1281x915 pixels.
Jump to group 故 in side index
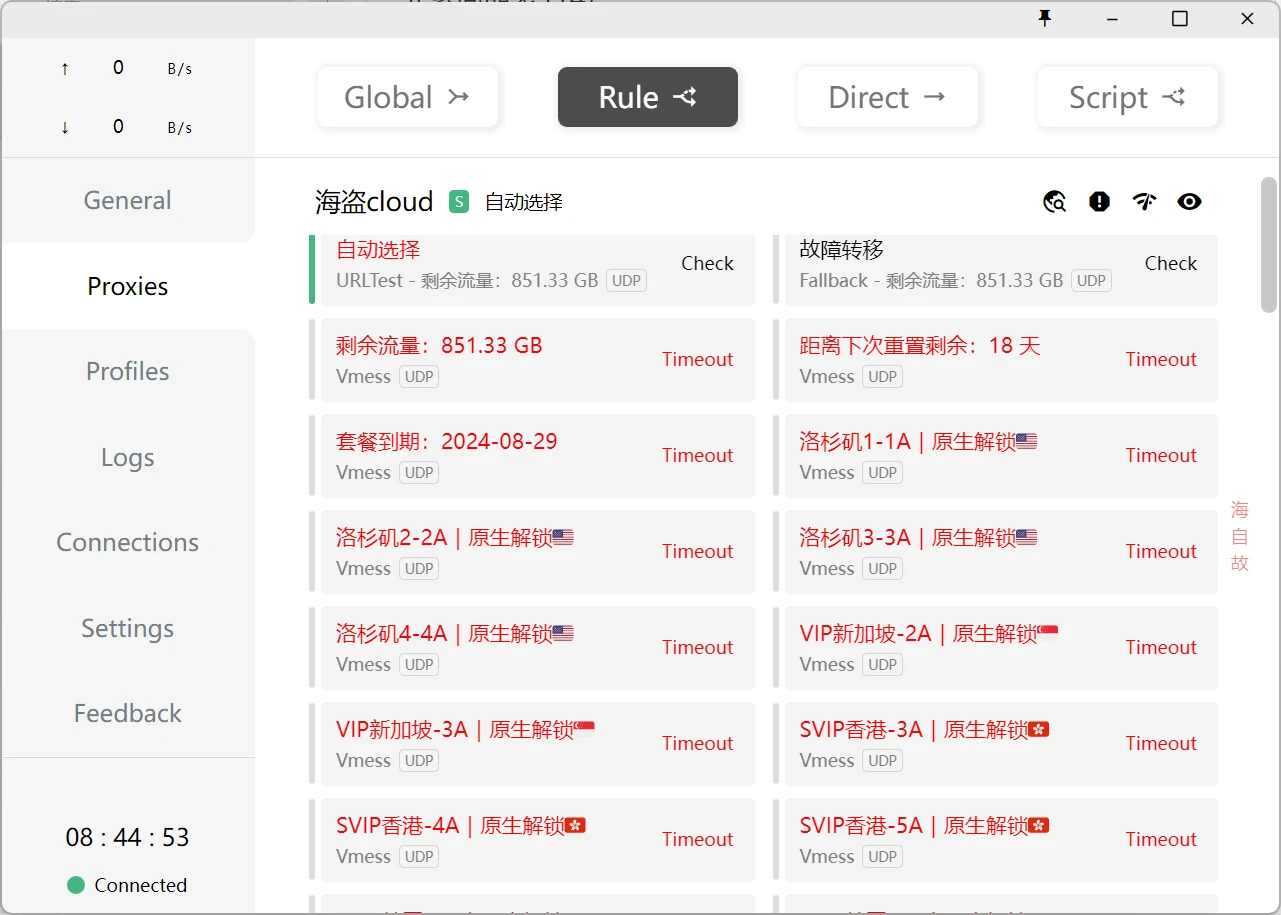1240,563
